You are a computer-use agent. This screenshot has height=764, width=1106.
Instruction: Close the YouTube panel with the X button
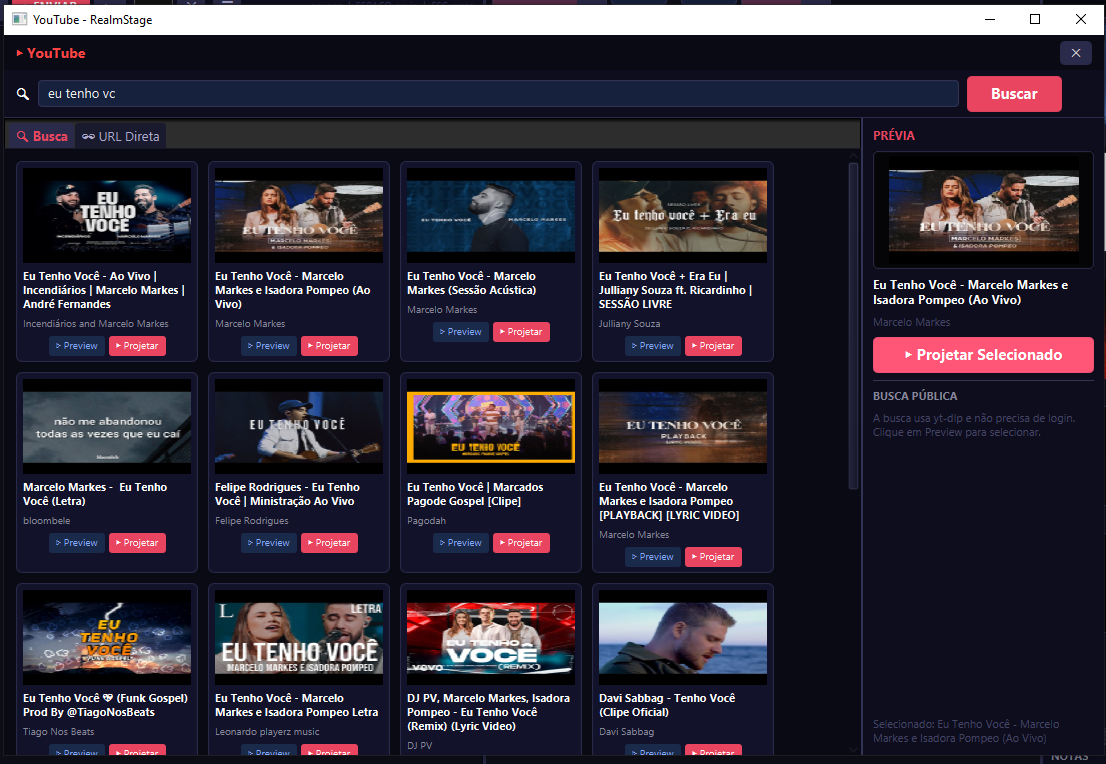[x=1076, y=53]
